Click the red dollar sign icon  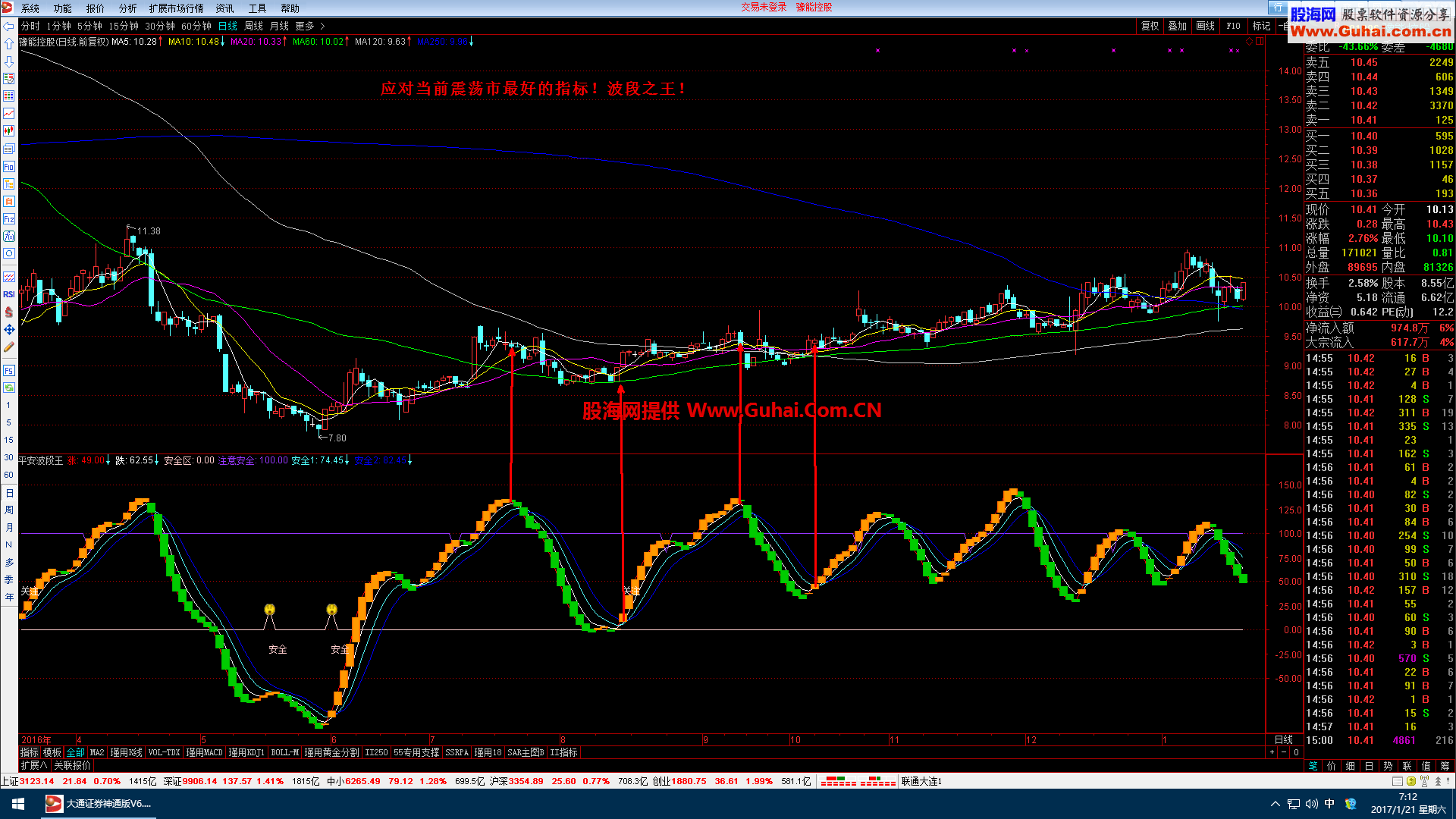click(8, 312)
